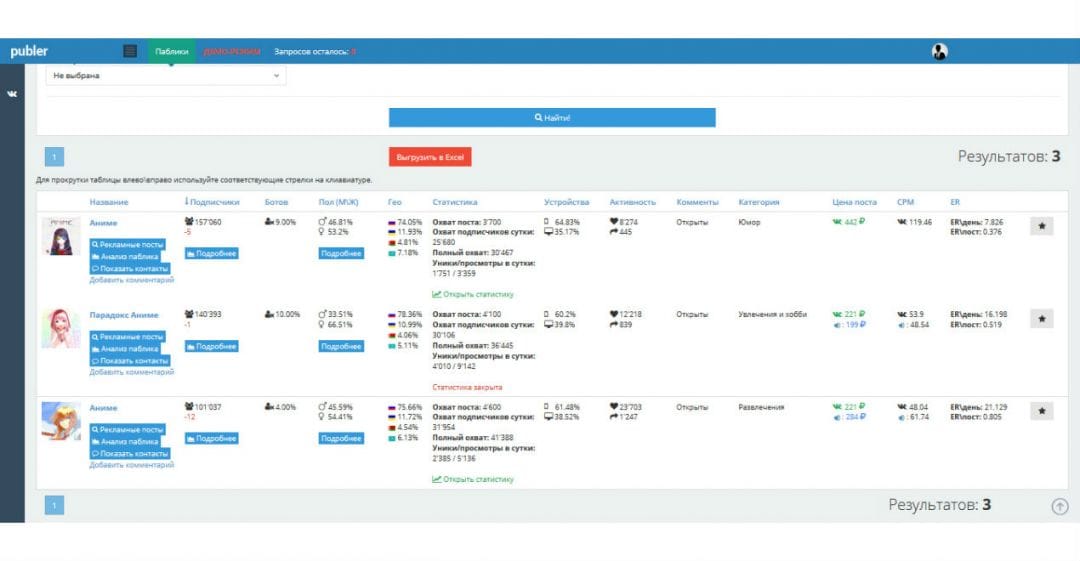
Task: Click Выгрузить в Excel button
Action: point(430,157)
